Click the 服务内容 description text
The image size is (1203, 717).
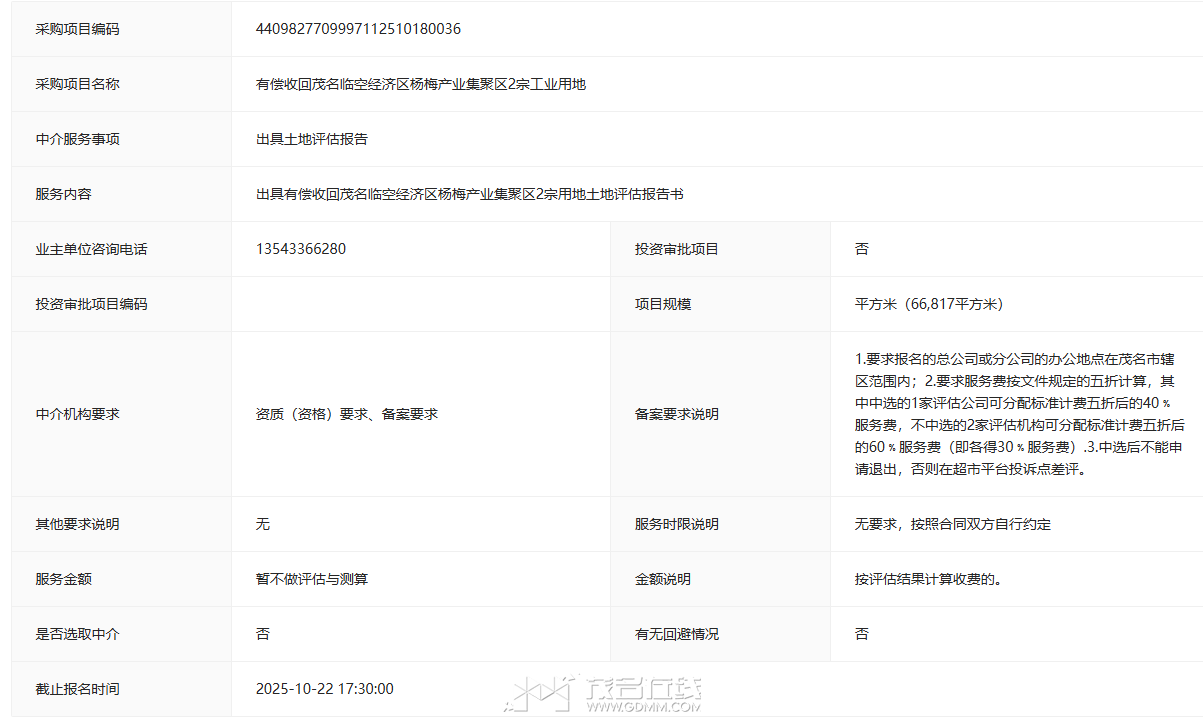point(469,194)
